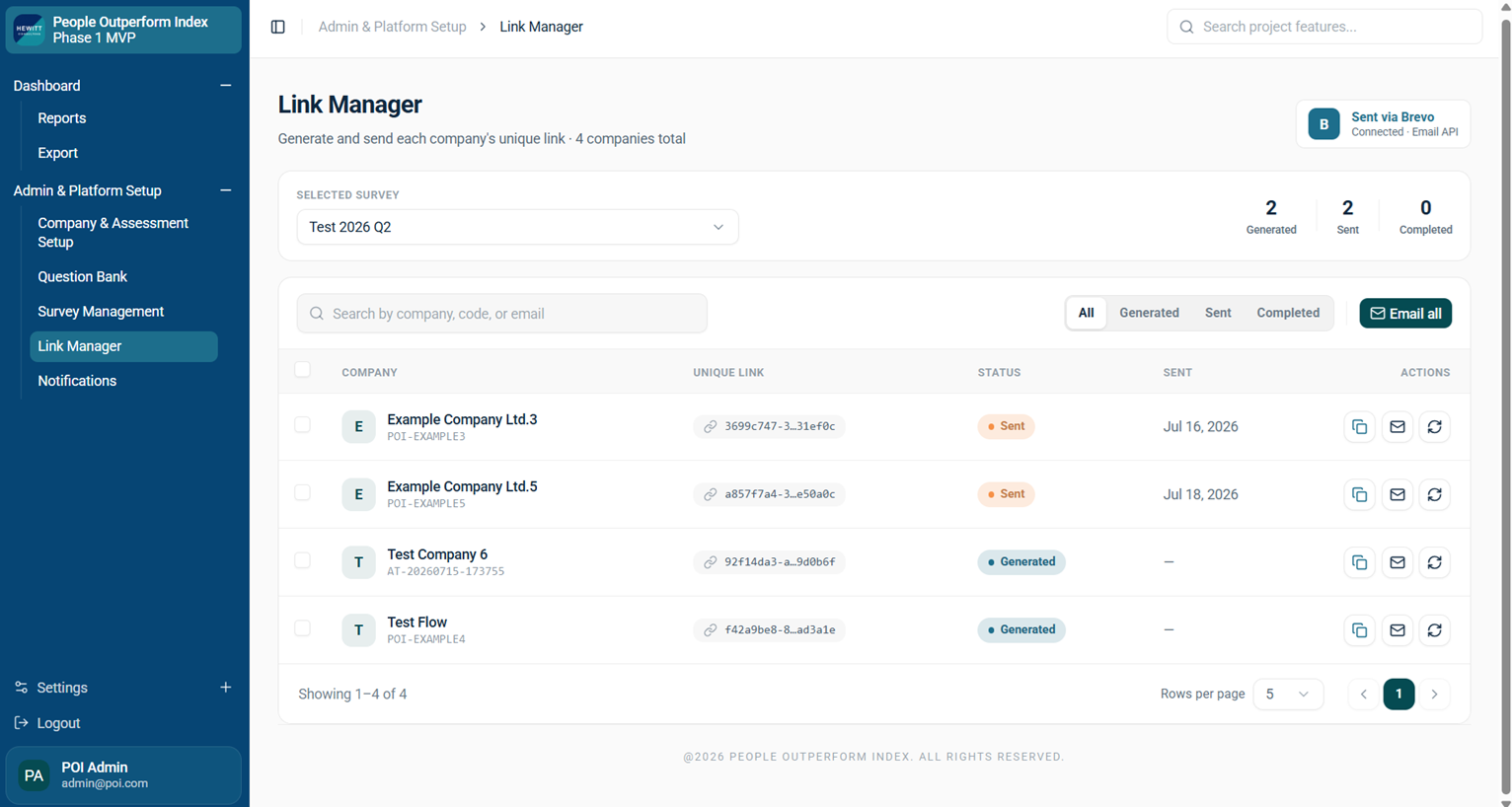Image resolution: width=1512 pixels, height=807 pixels.
Task: Collapse the Dashboard sidebar section
Action: pos(225,86)
